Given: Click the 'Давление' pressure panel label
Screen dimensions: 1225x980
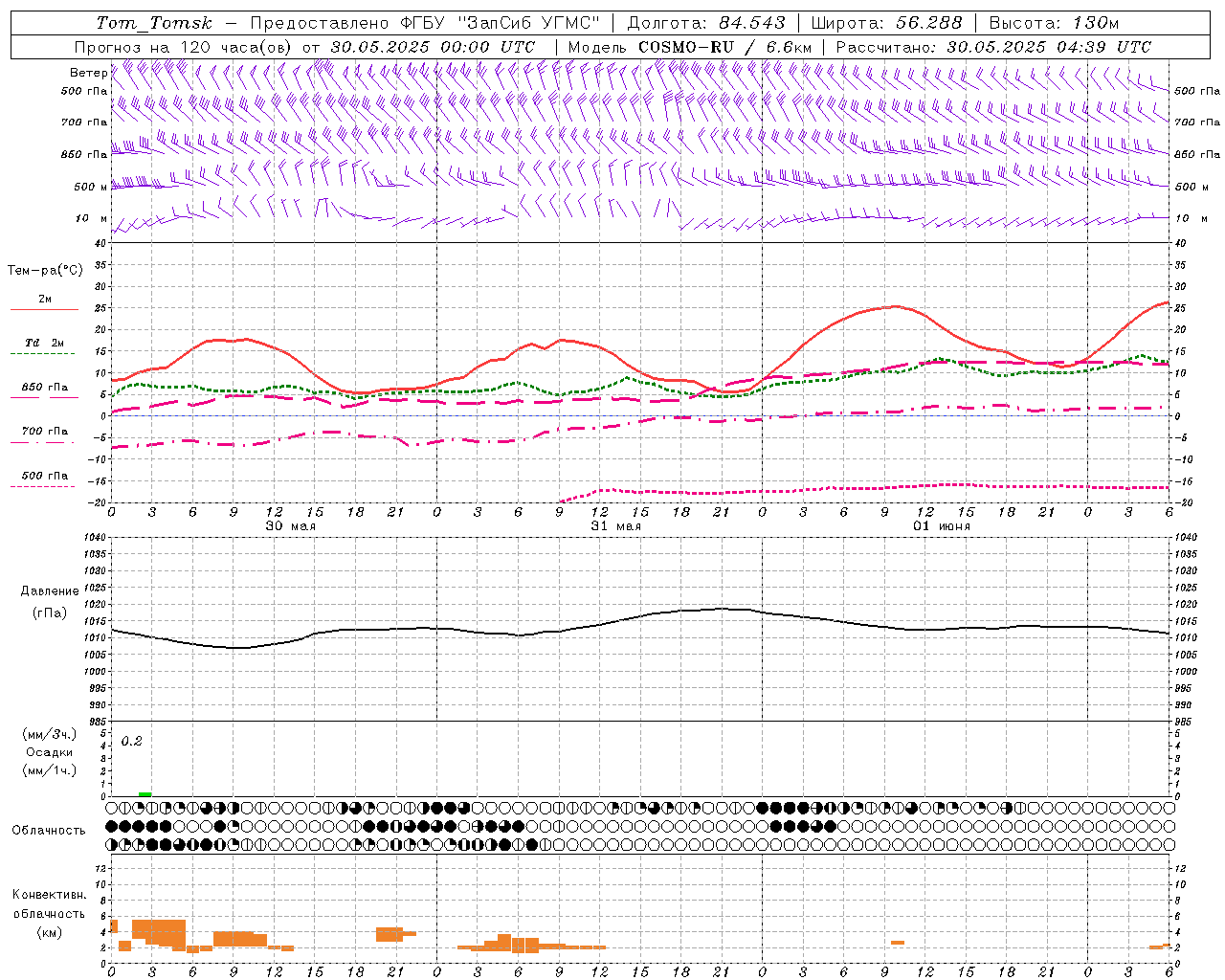Looking at the screenshot, I should coord(50,591).
